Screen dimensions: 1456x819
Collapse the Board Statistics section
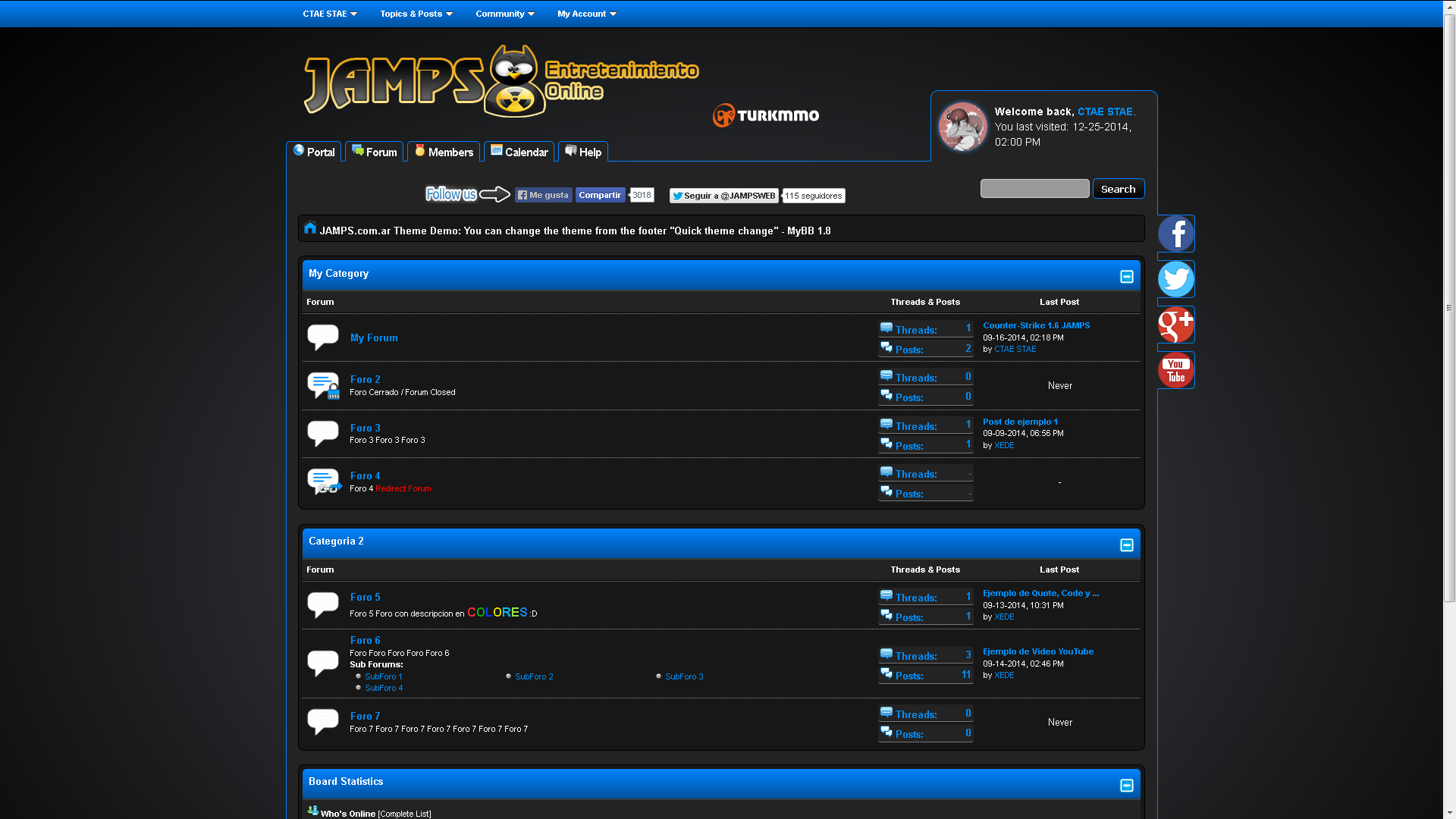click(1127, 786)
